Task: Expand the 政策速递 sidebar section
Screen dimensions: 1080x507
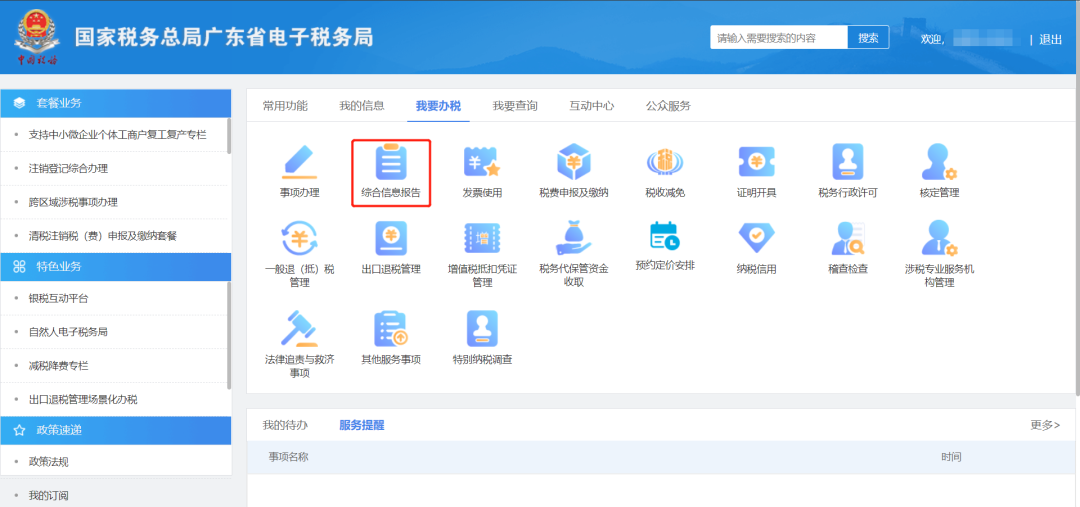Action: pos(116,430)
